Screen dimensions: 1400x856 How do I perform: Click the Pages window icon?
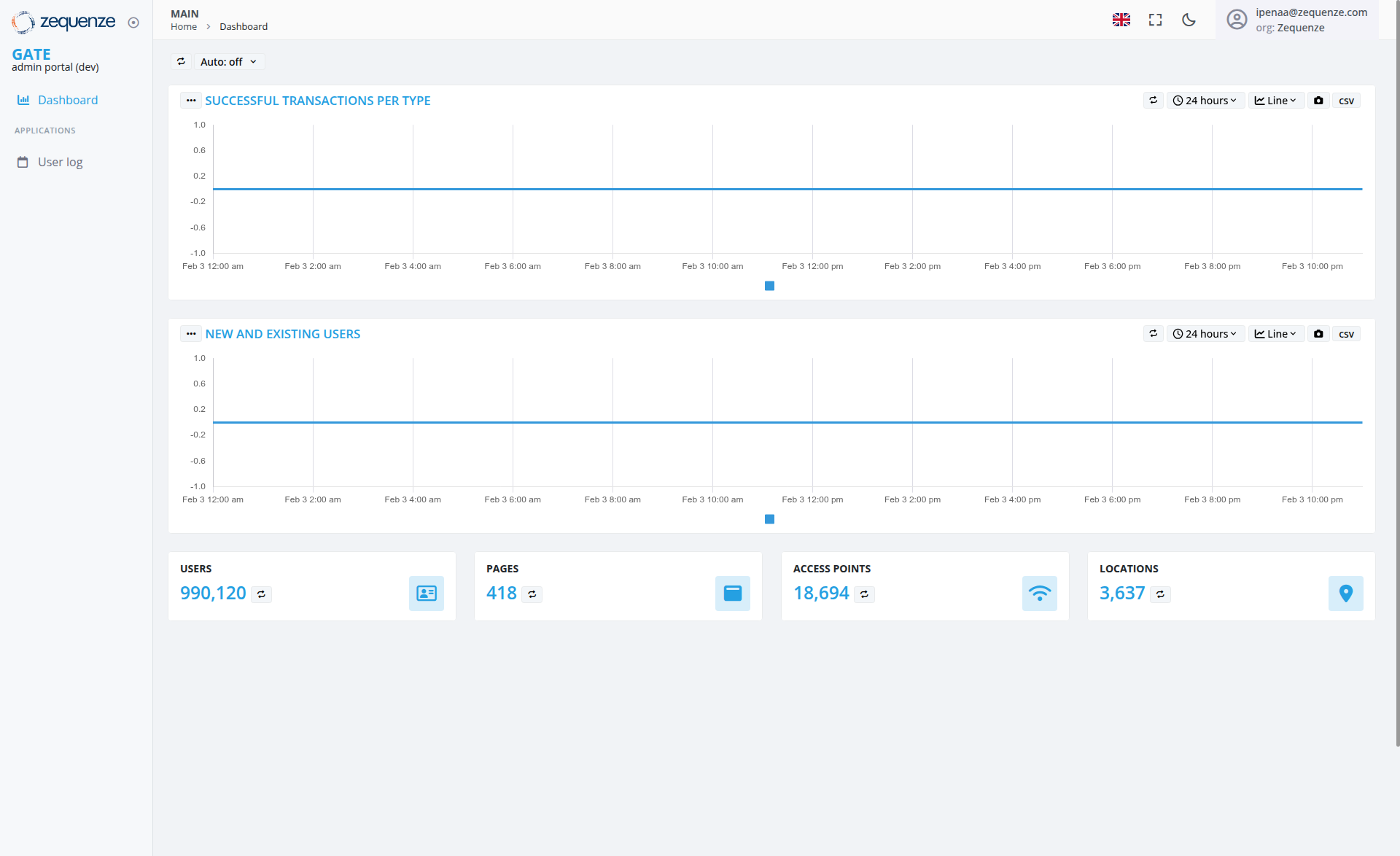tap(733, 594)
